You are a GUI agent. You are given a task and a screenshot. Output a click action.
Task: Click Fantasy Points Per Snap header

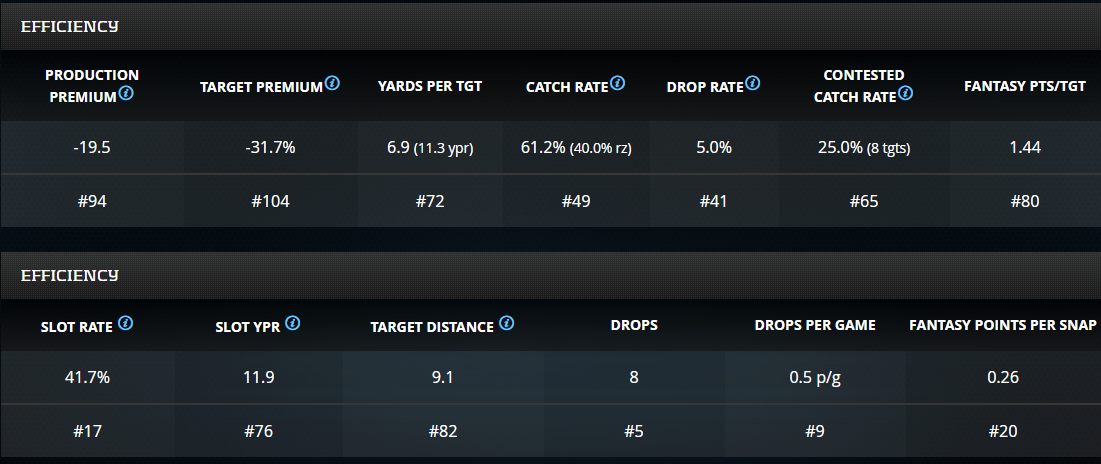pos(1003,325)
